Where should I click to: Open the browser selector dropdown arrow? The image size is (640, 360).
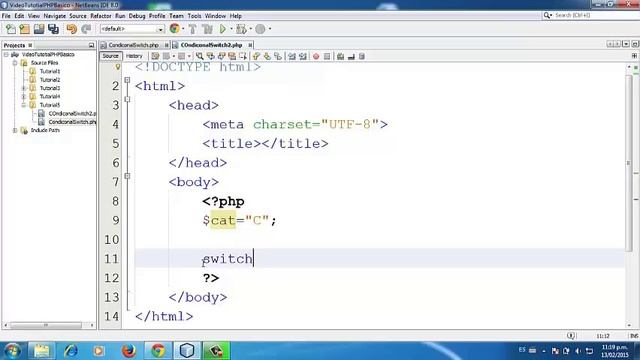(x=183, y=29)
